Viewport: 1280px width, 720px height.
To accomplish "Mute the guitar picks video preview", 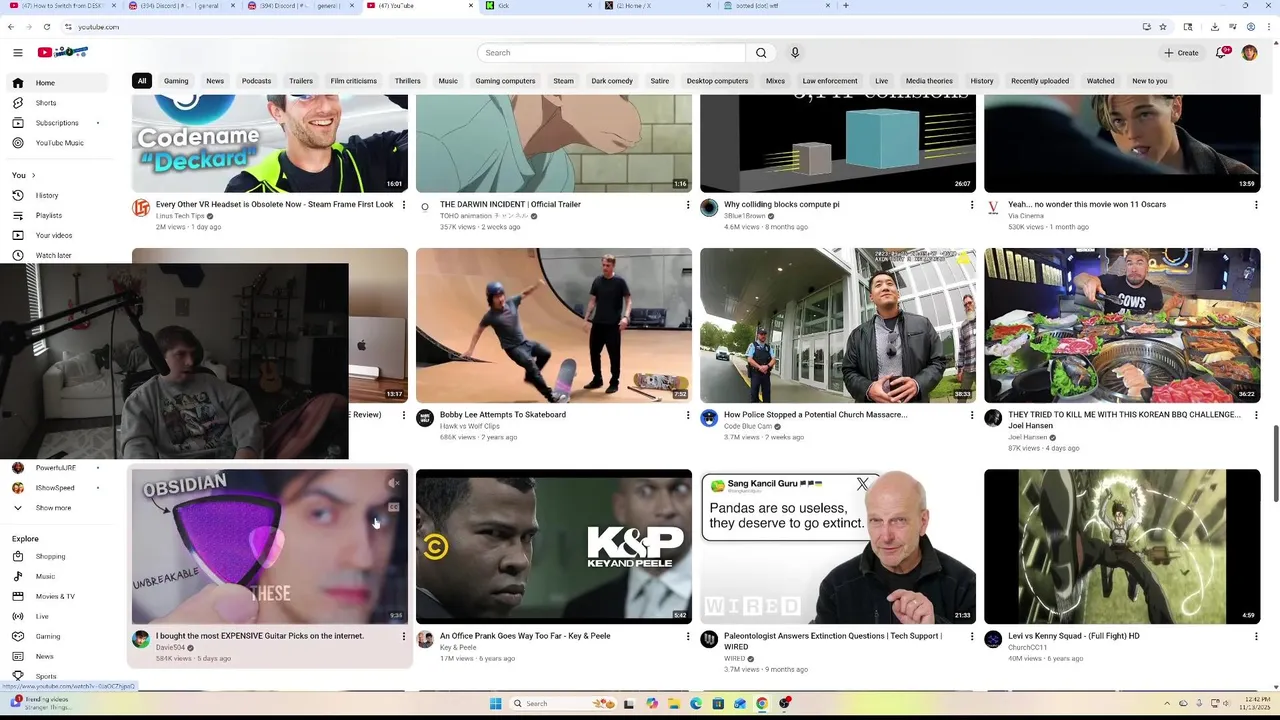I will (x=394, y=484).
